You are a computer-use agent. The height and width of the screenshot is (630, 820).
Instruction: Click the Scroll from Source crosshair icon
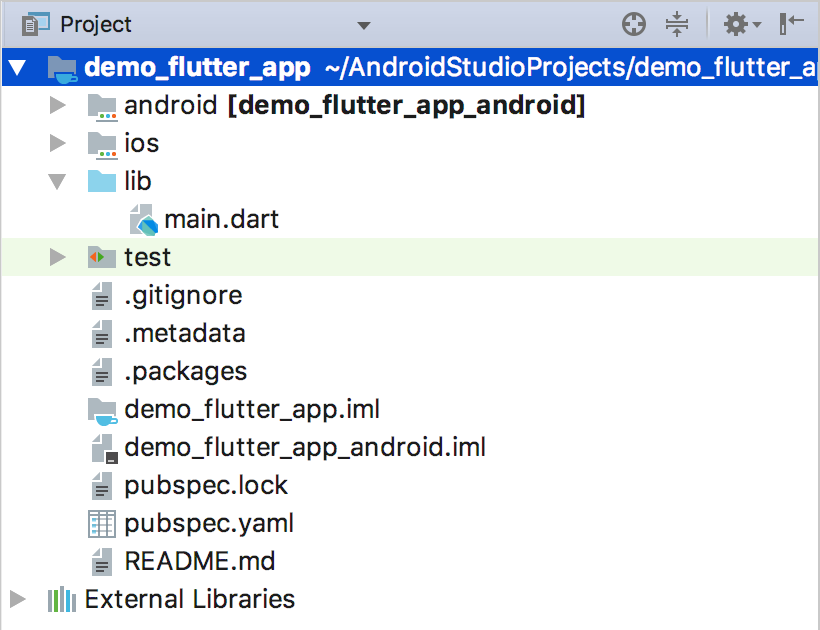tap(634, 25)
